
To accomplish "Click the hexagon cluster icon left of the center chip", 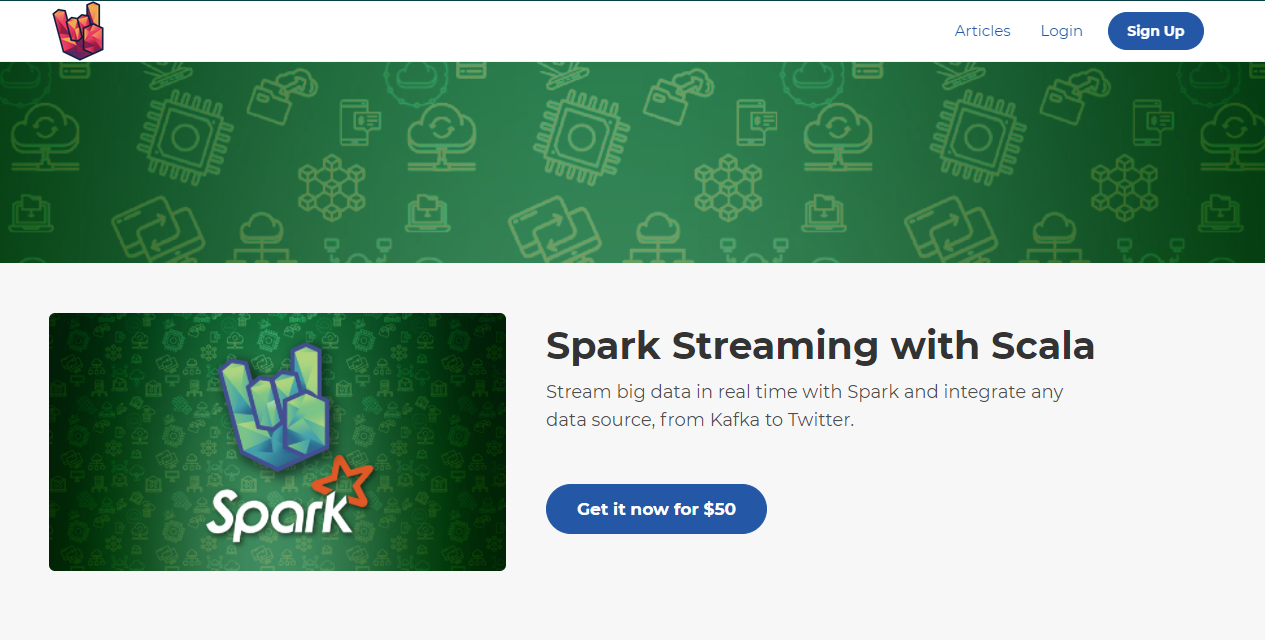I will pos(332,187).
